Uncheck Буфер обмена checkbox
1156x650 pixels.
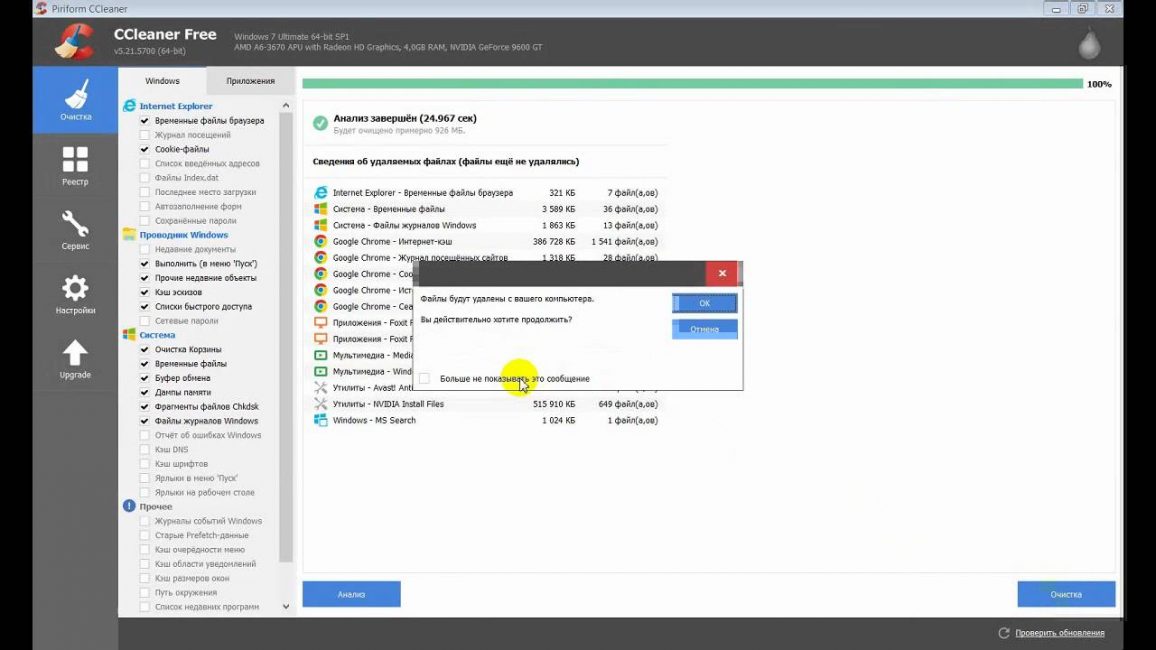coord(144,378)
